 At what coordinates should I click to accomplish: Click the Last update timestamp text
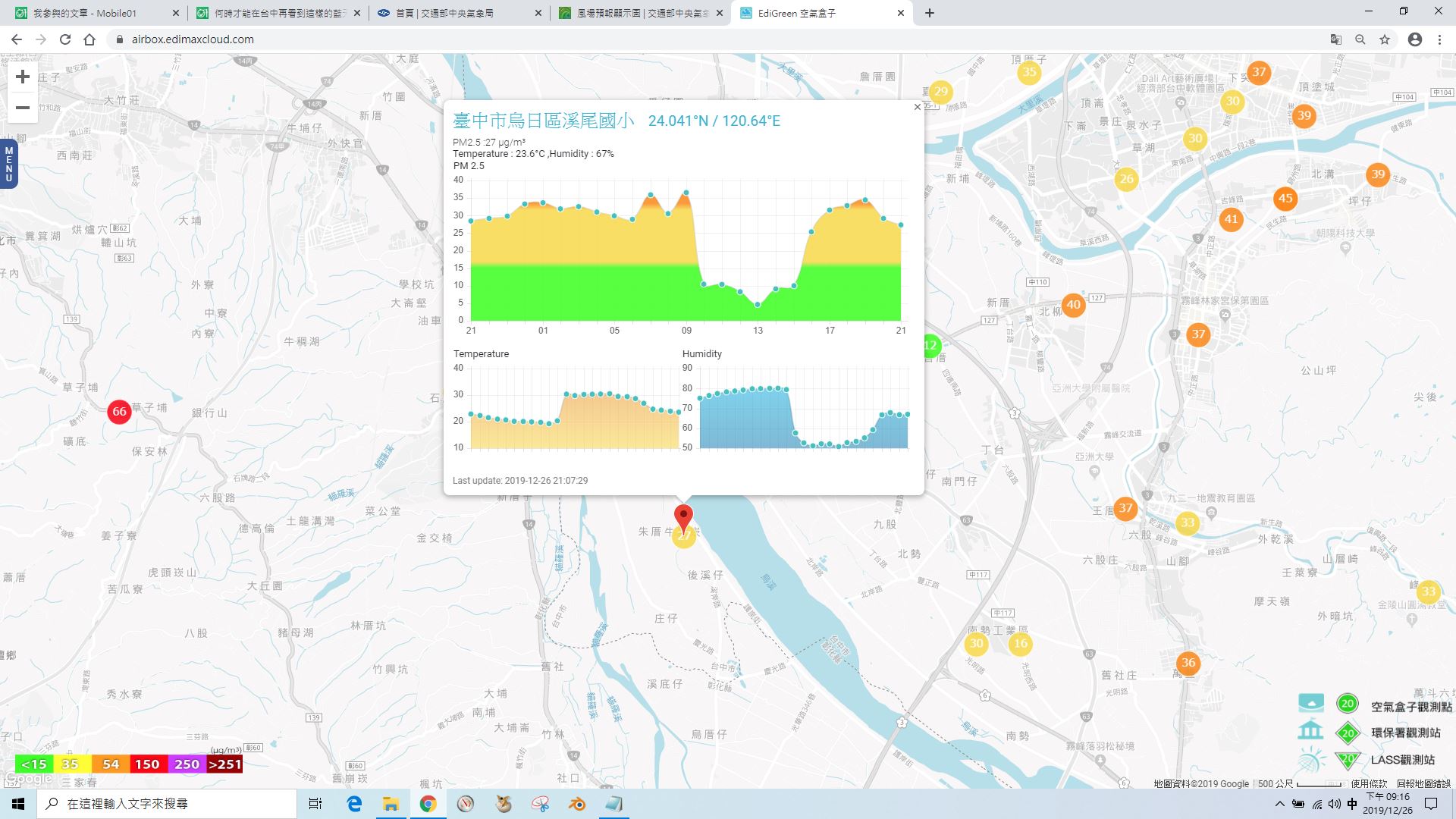(x=520, y=481)
